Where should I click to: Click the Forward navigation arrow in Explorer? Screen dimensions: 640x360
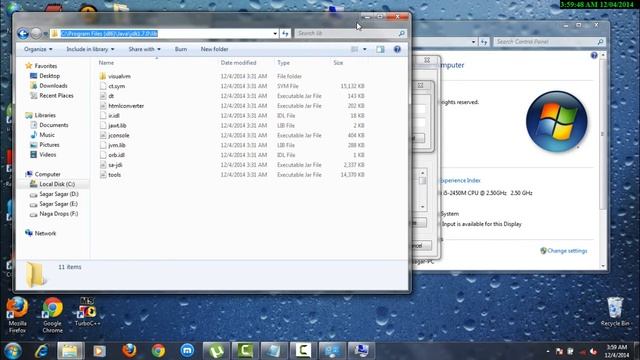36,33
